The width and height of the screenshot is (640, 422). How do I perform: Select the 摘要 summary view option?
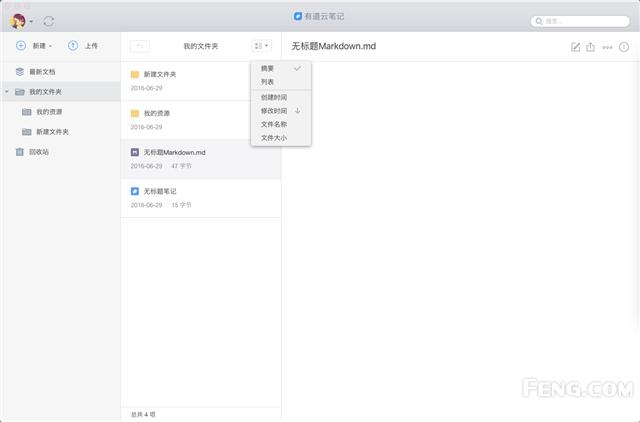(268, 68)
